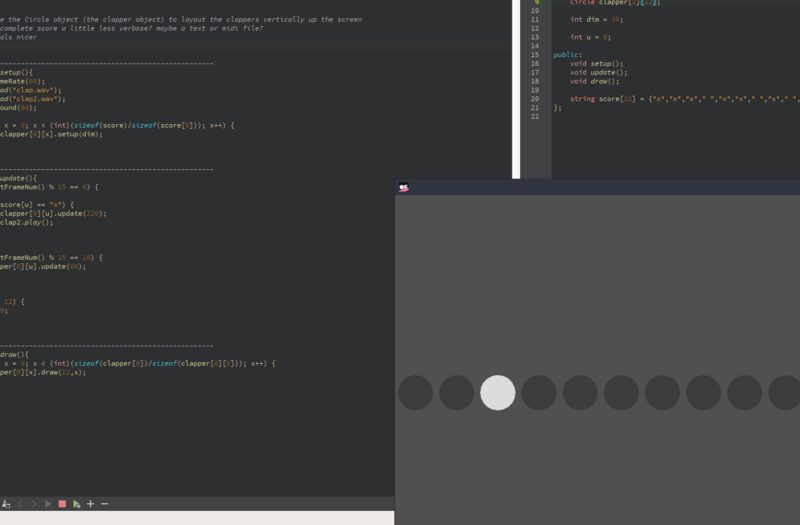800x525 pixels.
Task: Click line number 14 in the gutter
Action: pos(535,46)
